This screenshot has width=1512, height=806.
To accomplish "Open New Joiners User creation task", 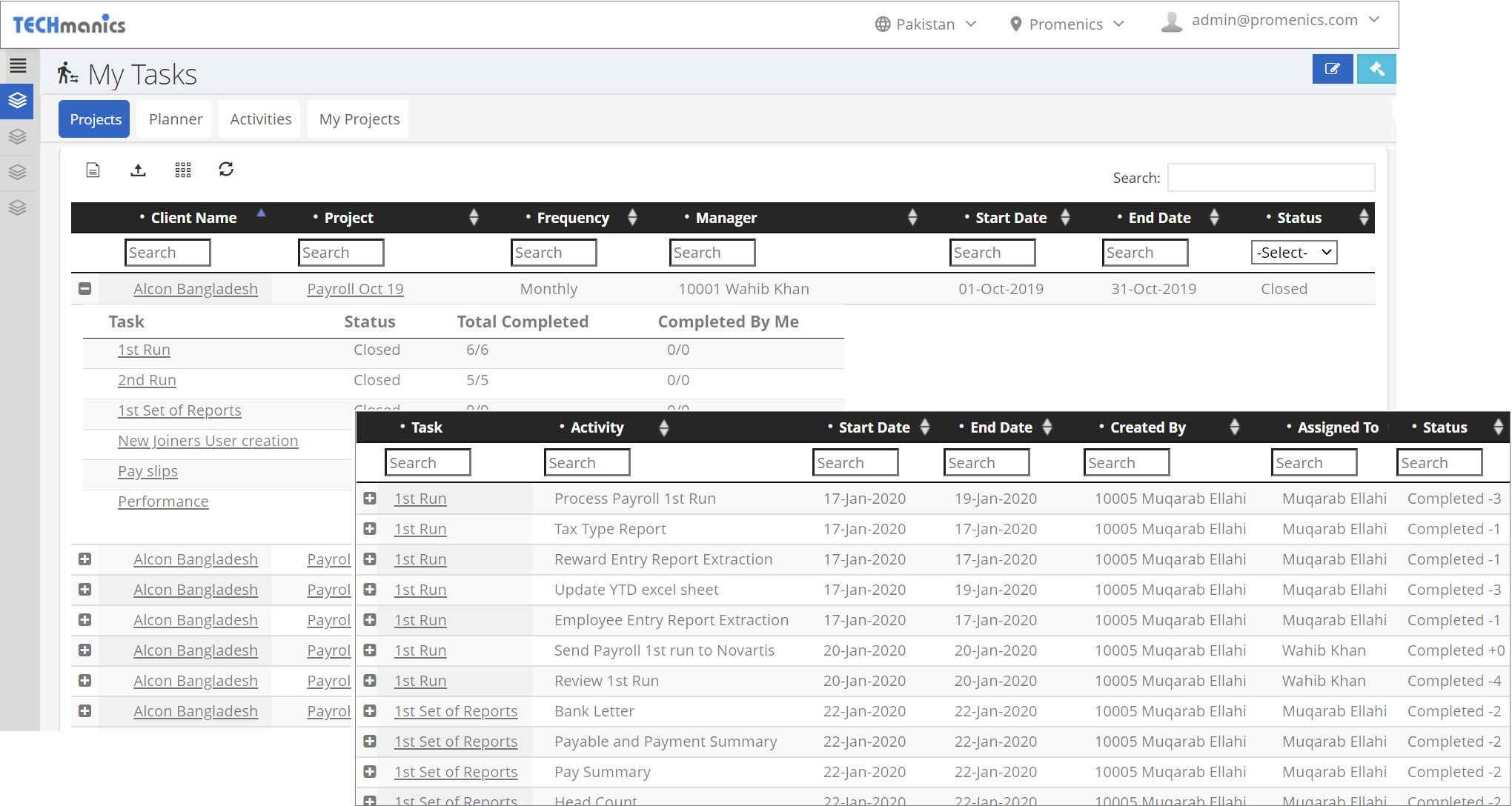I will (x=208, y=441).
